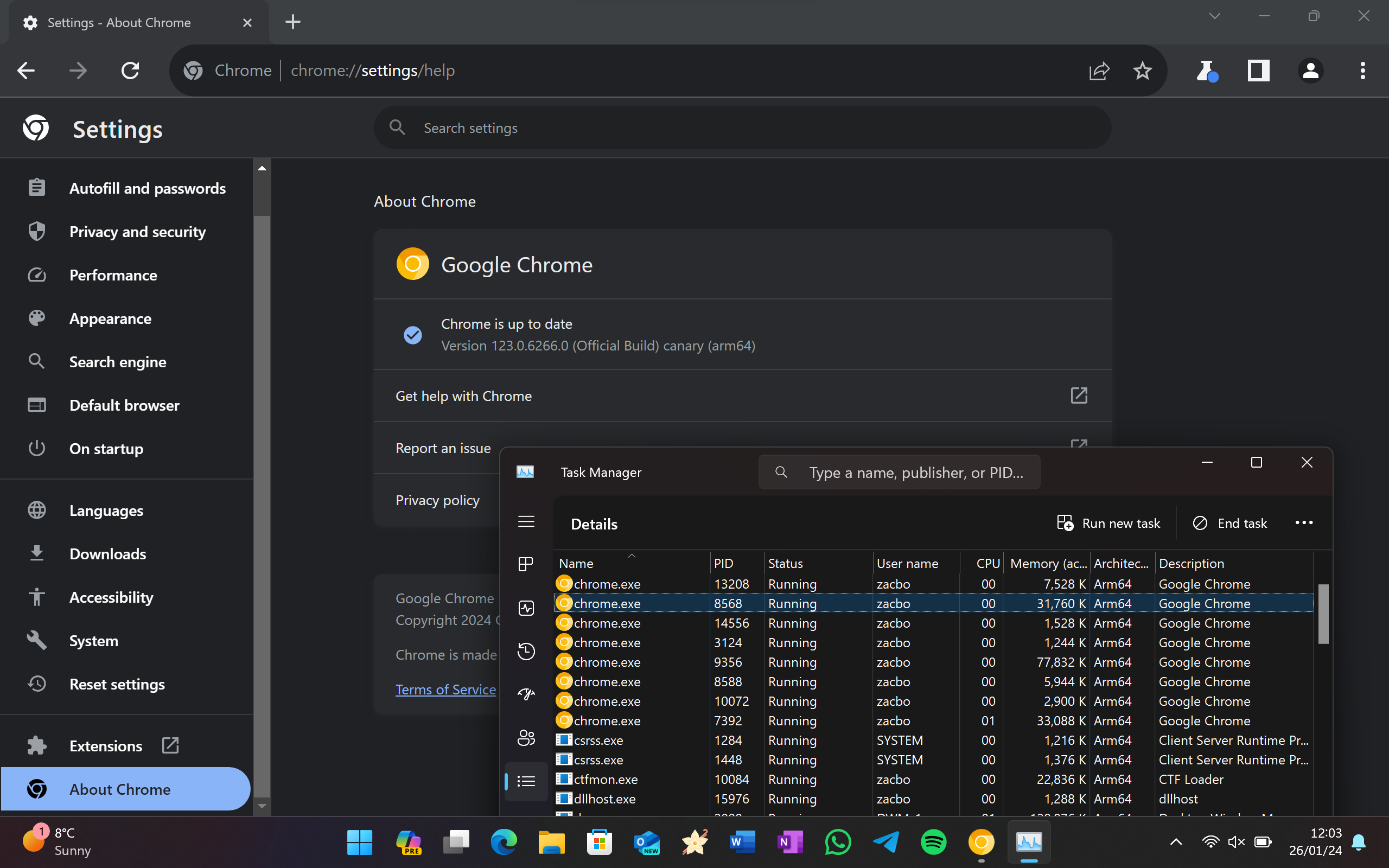1389x868 pixels.
Task: Open the Task Manager navigation menu
Action: click(x=526, y=521)
